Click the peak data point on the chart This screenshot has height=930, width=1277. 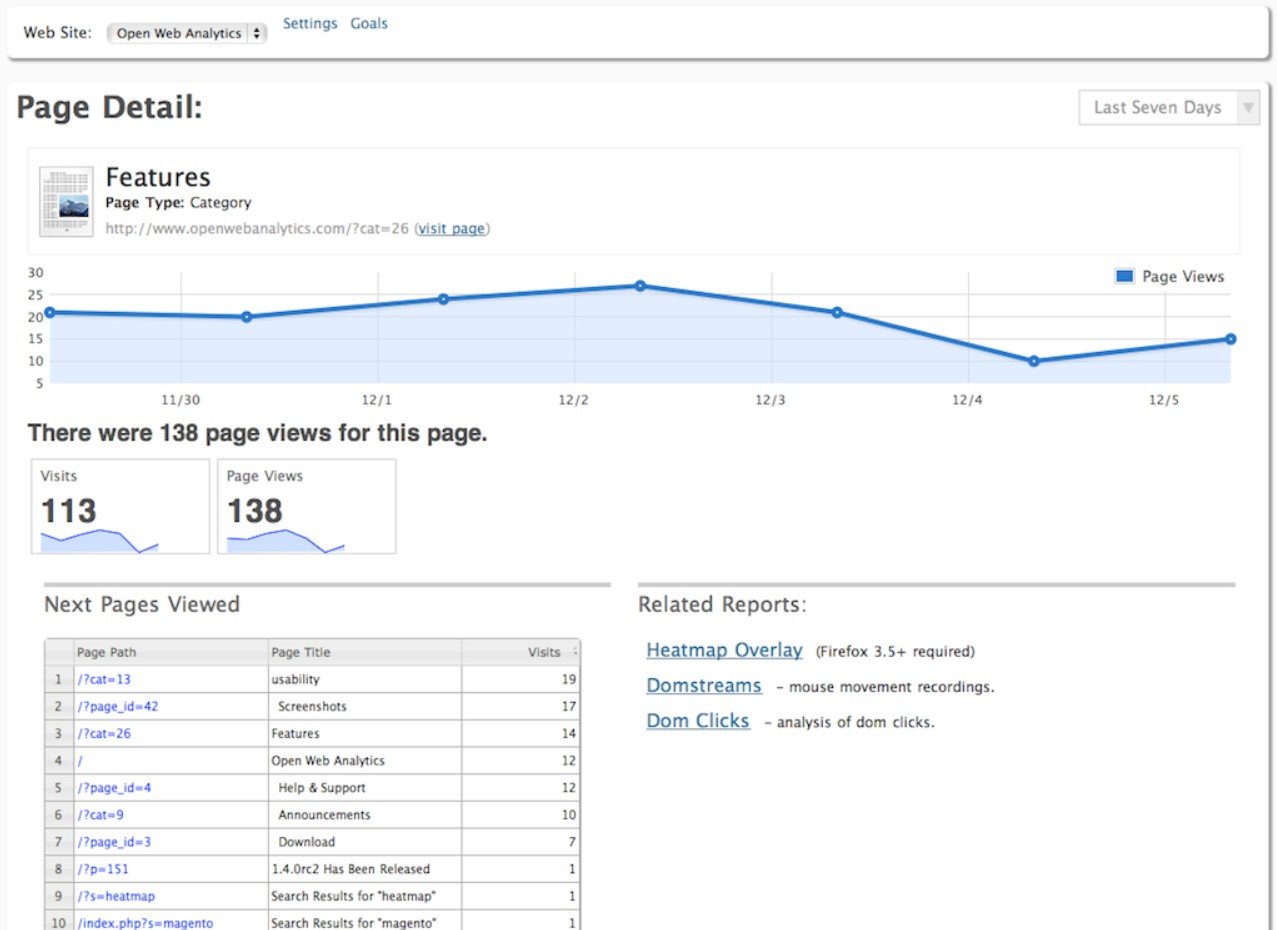click(x=640, y=286)
